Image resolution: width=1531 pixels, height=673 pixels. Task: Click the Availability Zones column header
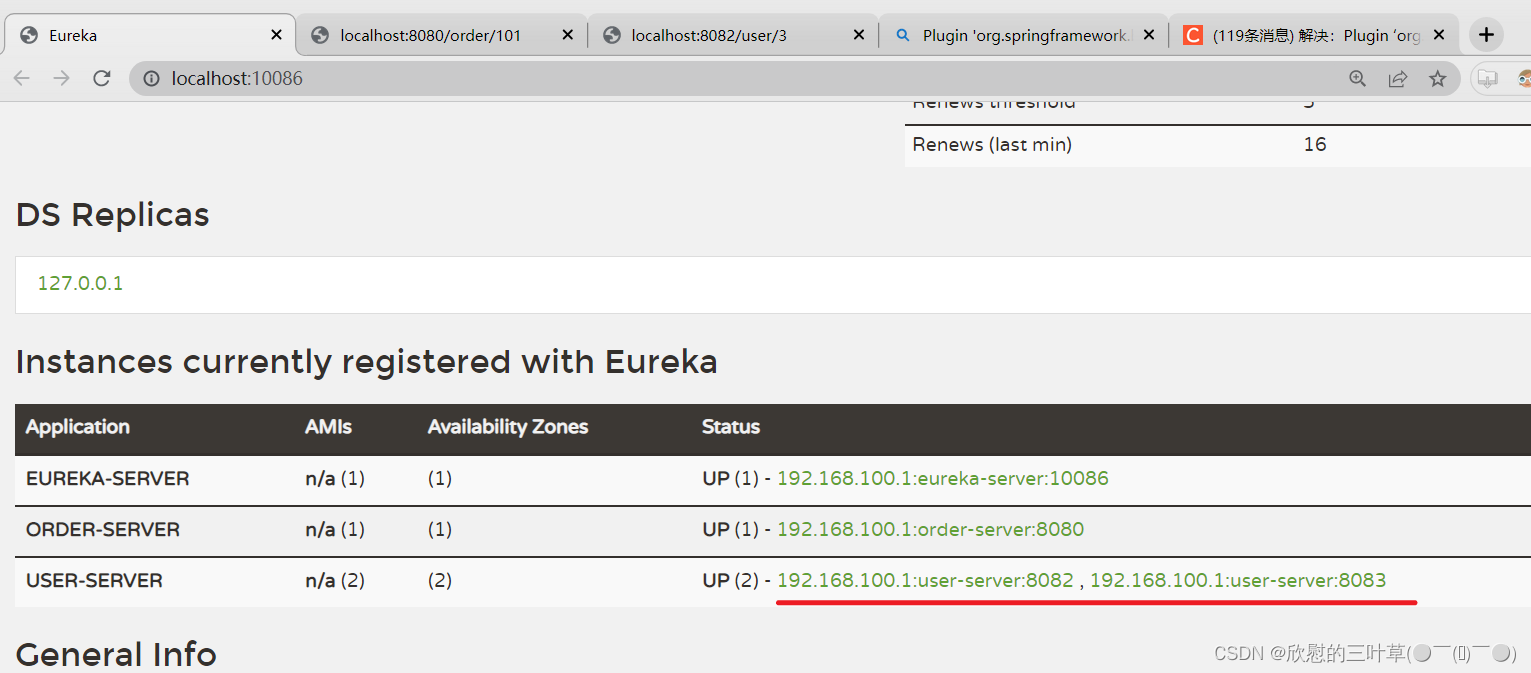pos(508,427)
